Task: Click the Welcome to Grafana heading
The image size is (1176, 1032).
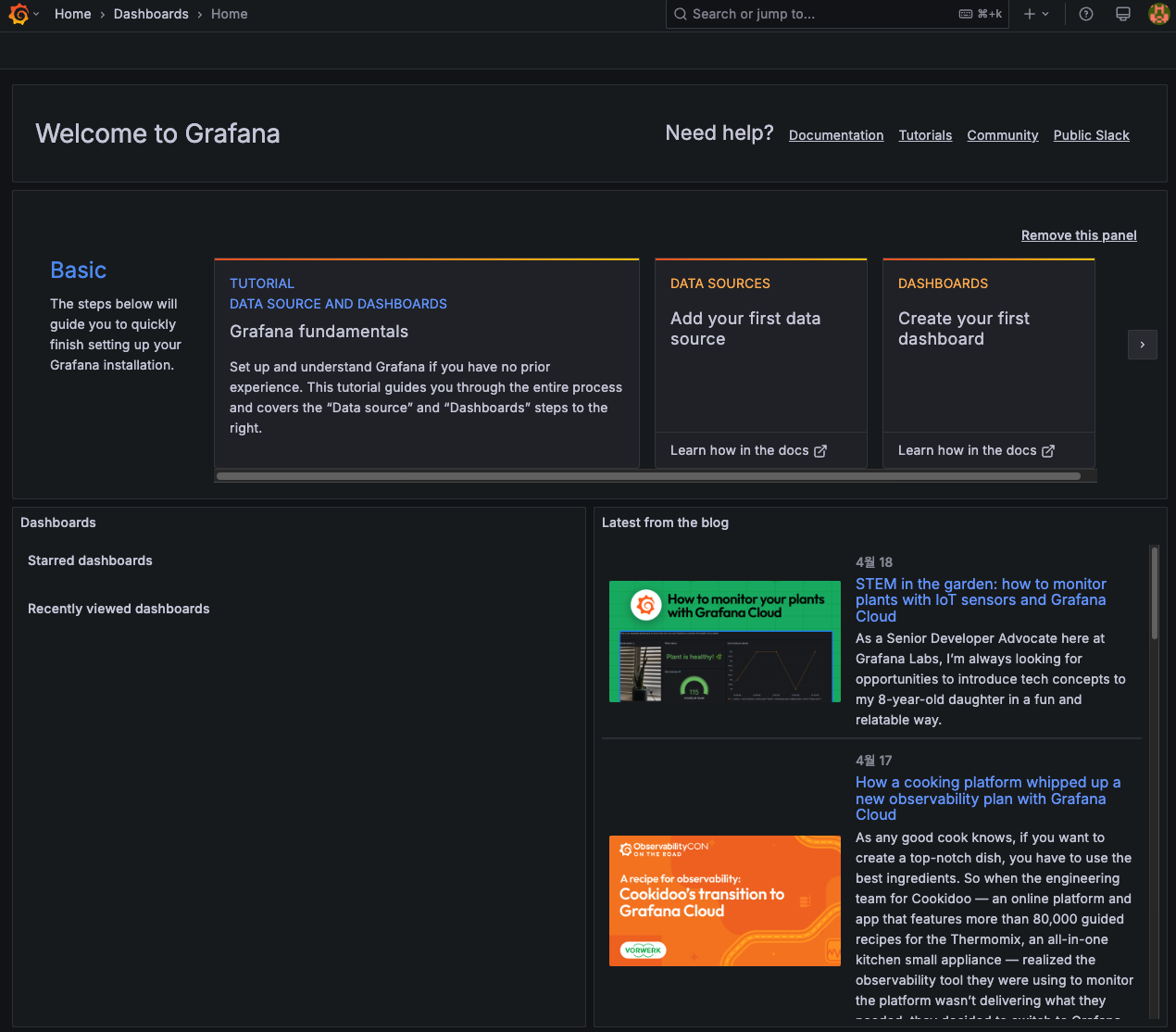Action: pos(157,133)
